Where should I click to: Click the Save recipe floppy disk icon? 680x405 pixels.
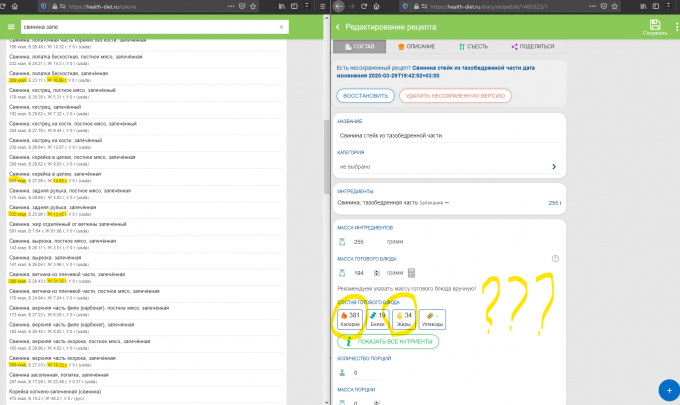[655, 25]
